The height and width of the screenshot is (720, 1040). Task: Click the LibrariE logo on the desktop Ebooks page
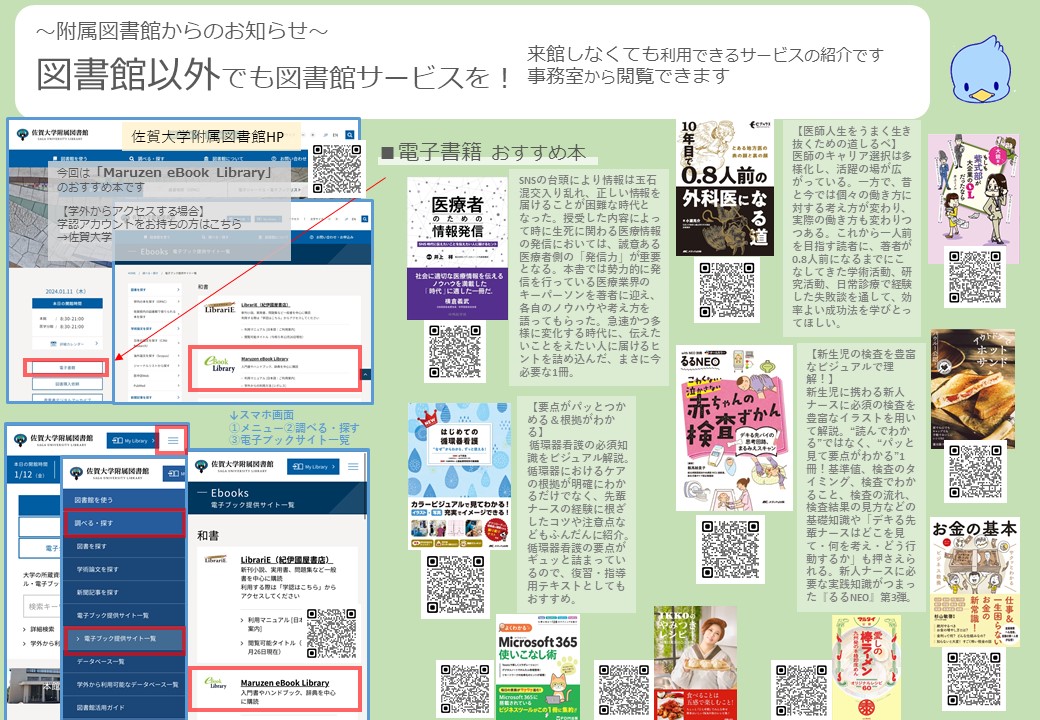click(220, 308)
